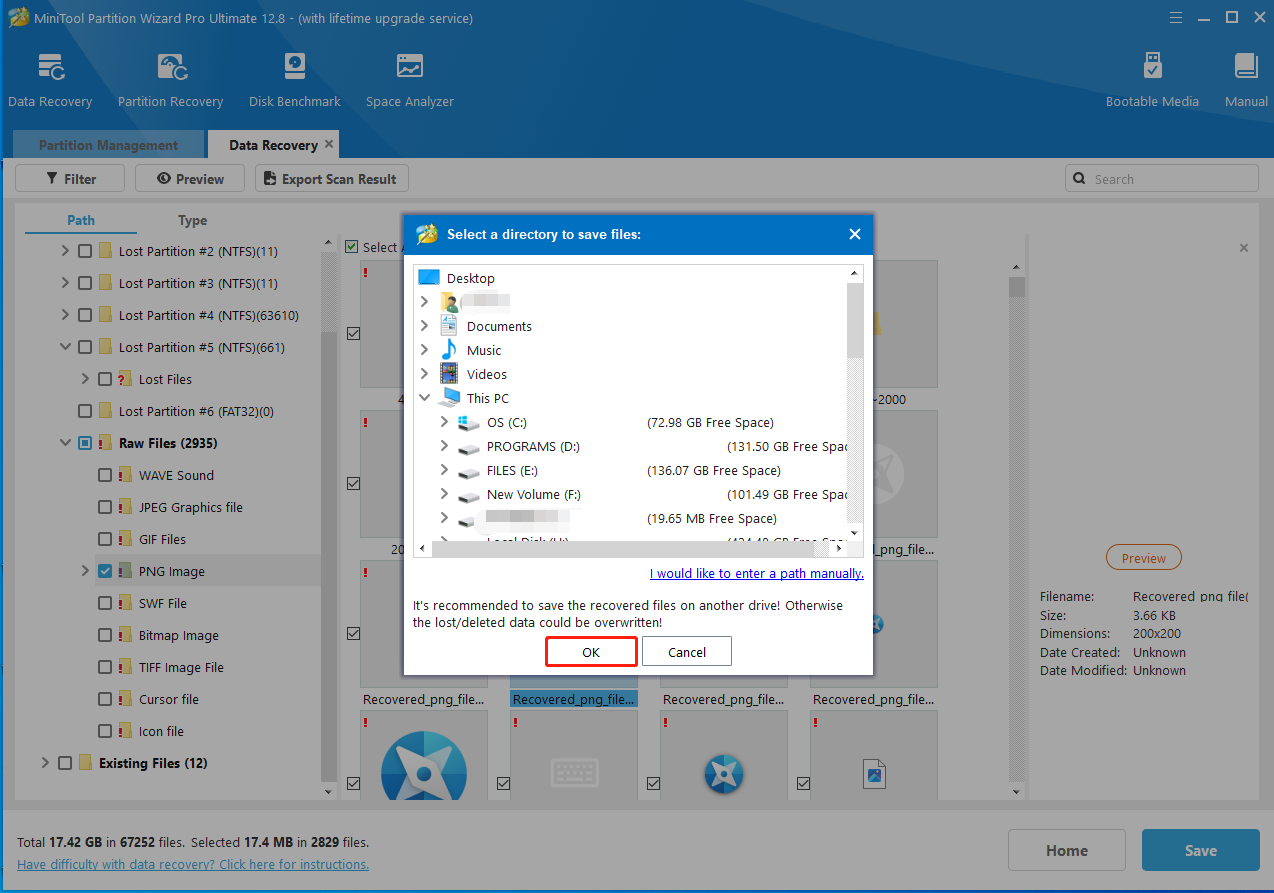Expand OS (C:) drive in dialog

445,422
